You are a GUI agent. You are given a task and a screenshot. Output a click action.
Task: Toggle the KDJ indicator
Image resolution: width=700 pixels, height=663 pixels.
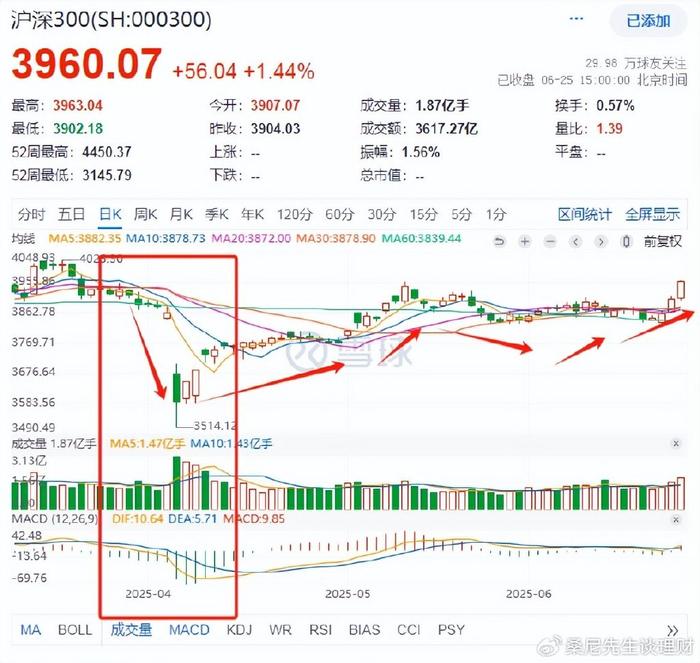(239, 630)
